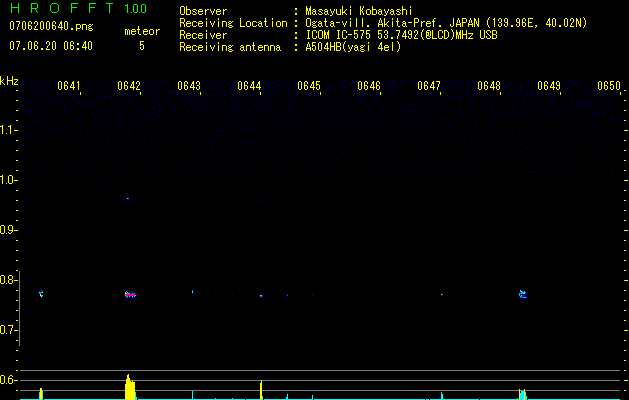Click the strong meteor echo at 0642
Screen dimensions: 629x400
click(x=130, y=295)
